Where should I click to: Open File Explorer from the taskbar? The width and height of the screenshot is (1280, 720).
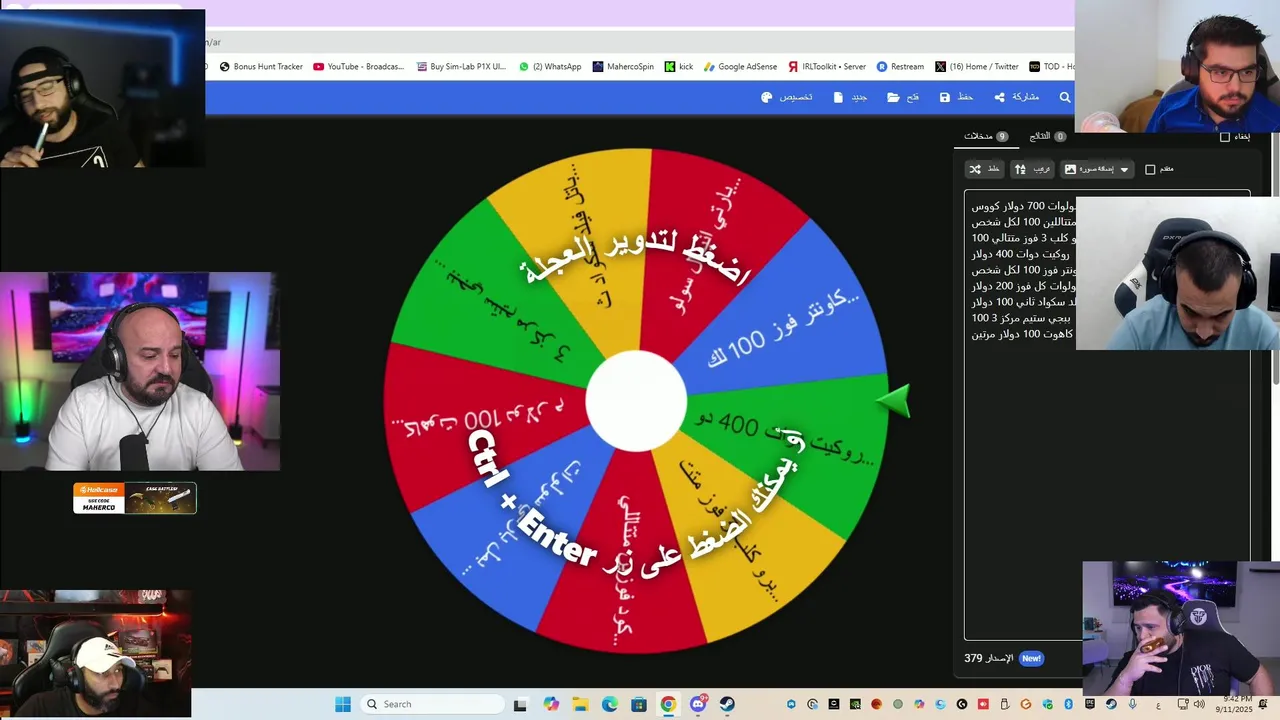coord(581,704)
